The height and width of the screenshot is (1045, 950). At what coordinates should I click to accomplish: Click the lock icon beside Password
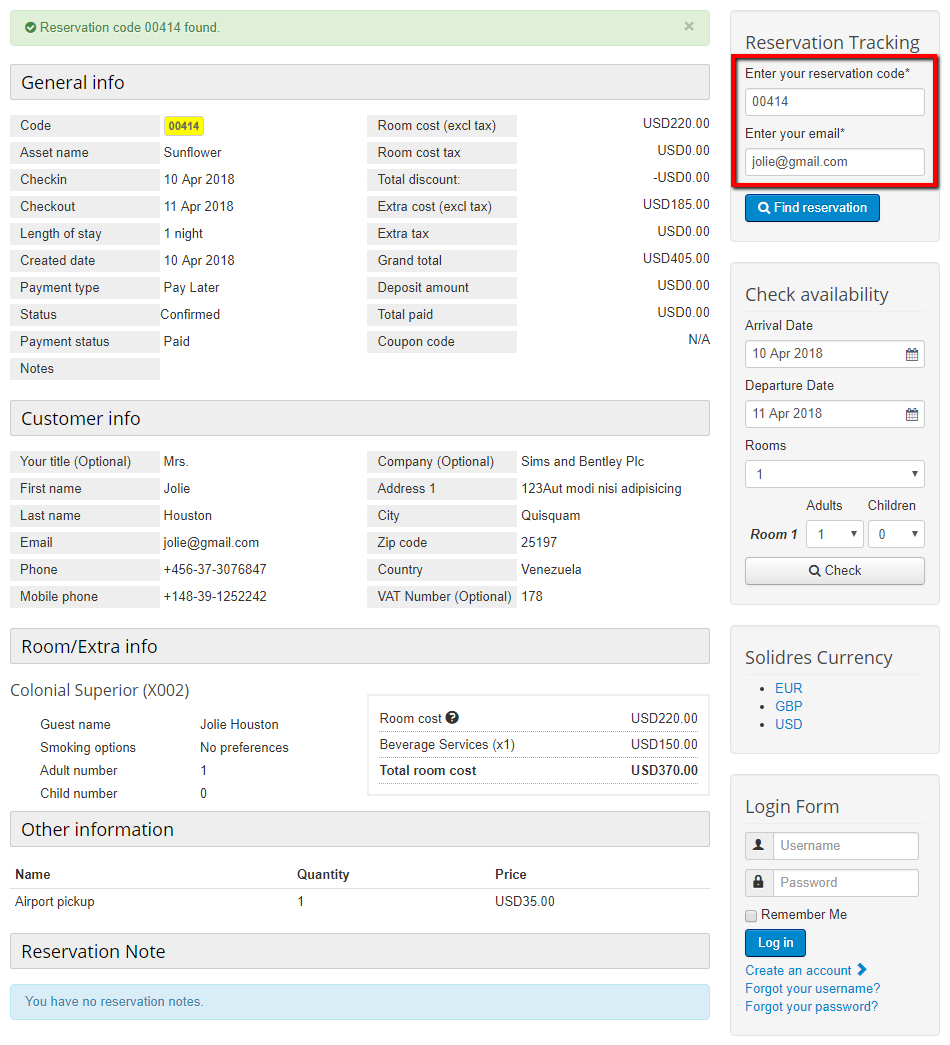[759, 883]
